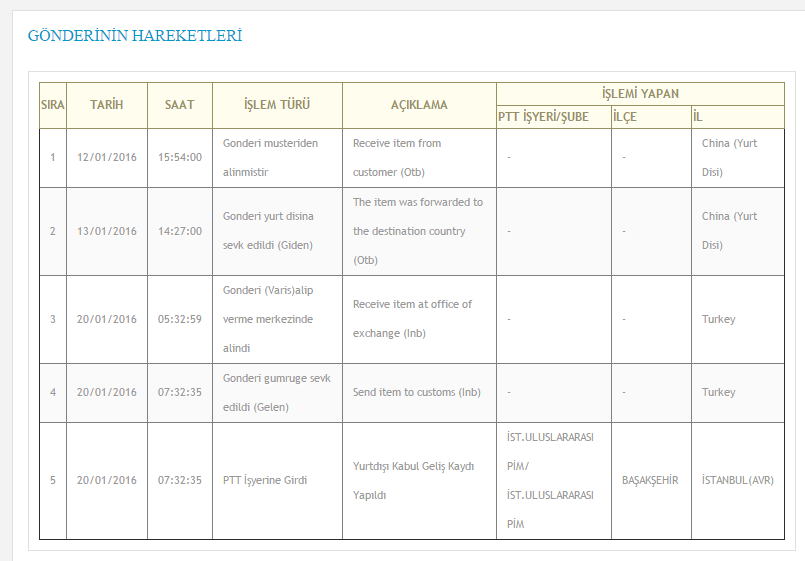Viewport: 805px width, 561px height.
Task: Click date 13/01/2016
Action: (x=107, y=231)
